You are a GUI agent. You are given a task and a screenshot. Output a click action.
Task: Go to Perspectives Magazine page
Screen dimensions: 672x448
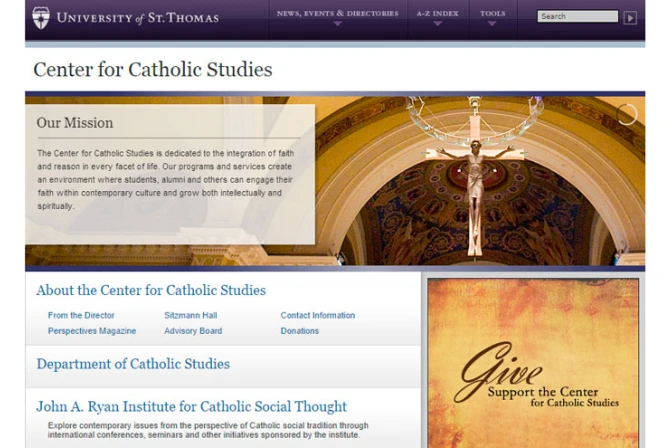point(92,331)
